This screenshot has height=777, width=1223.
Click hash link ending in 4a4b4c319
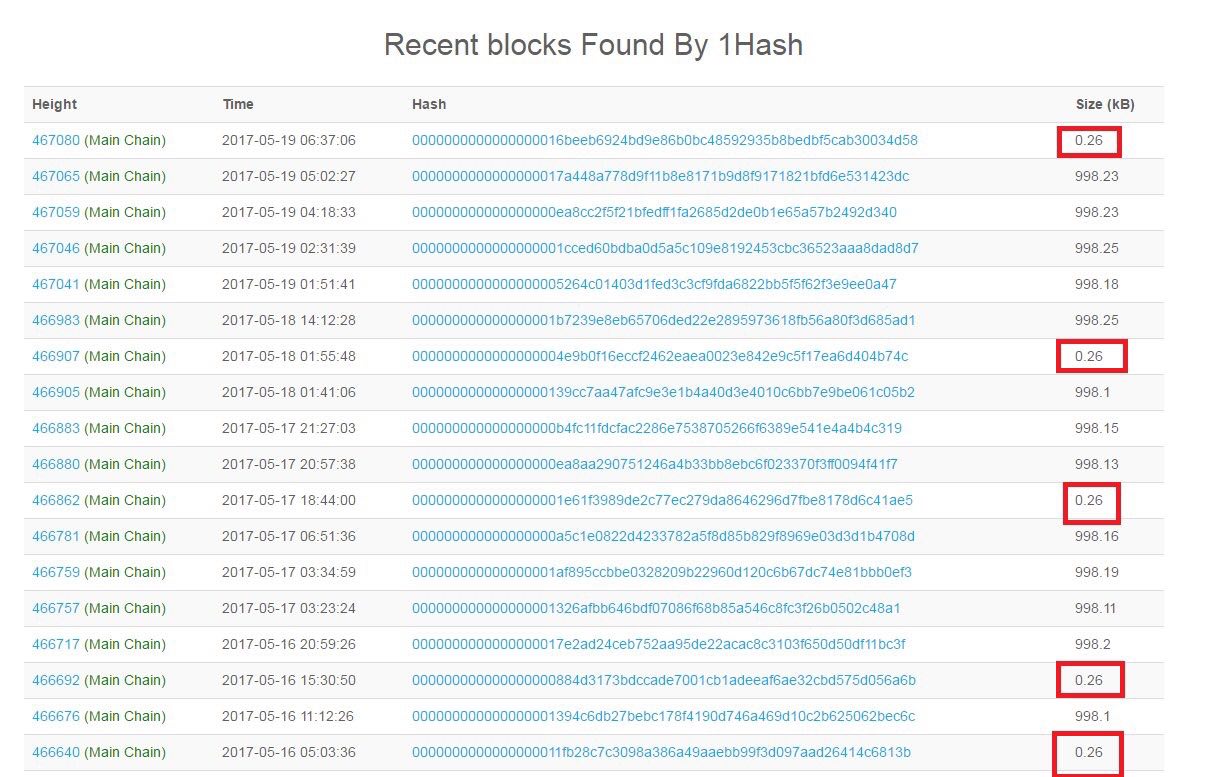656,428
